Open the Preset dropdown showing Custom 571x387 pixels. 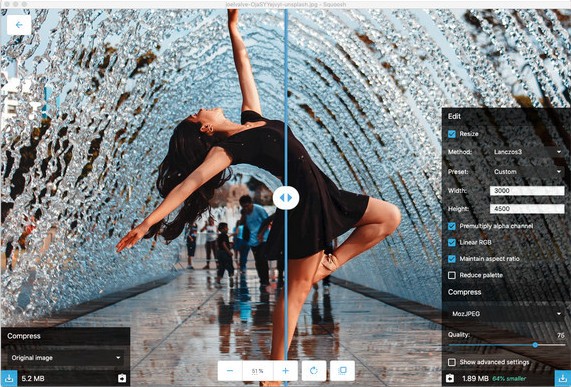click(527, 171)
